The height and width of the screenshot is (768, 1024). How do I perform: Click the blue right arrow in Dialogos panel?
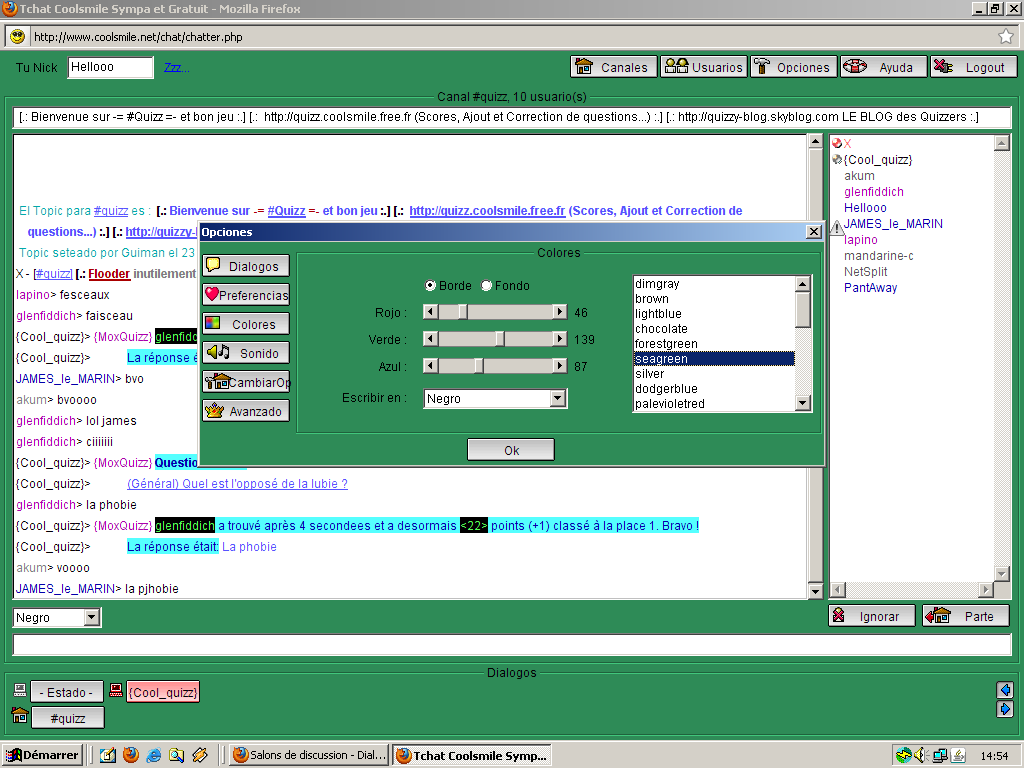point(1005,709)
